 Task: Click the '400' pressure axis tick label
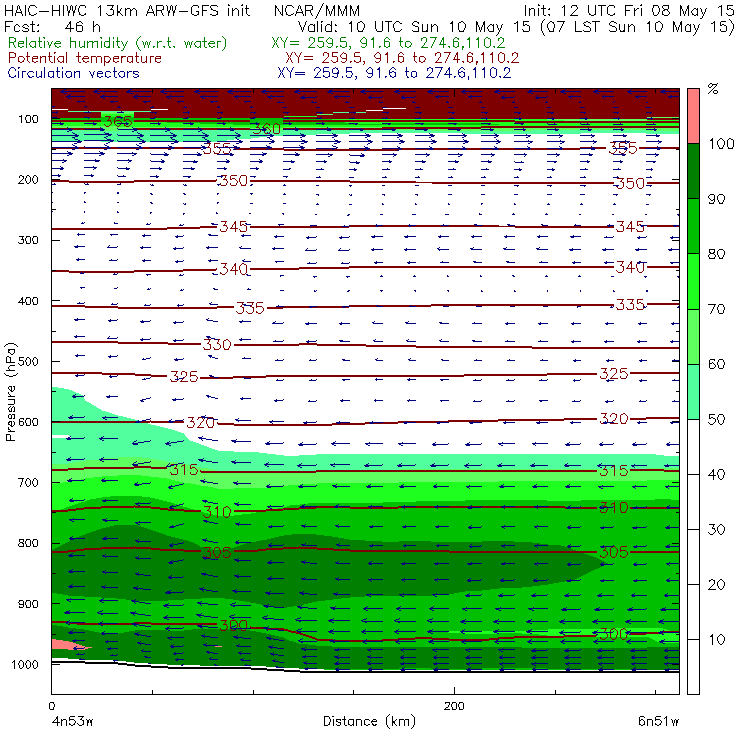28,301
